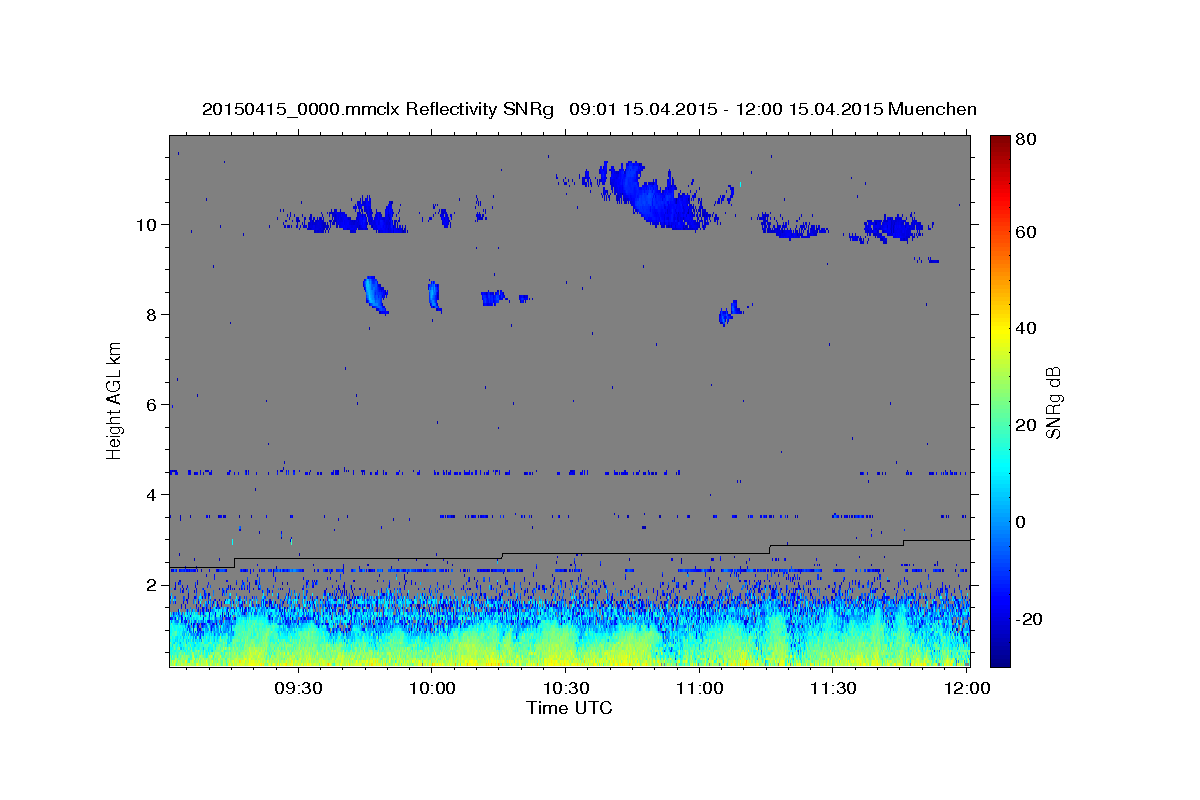Click the small cloud echo at 8.5 km near 09:47
Image resolution: width=1200 pixels, height=800 pixels.
pyautogui.click(x=375, y=294)
